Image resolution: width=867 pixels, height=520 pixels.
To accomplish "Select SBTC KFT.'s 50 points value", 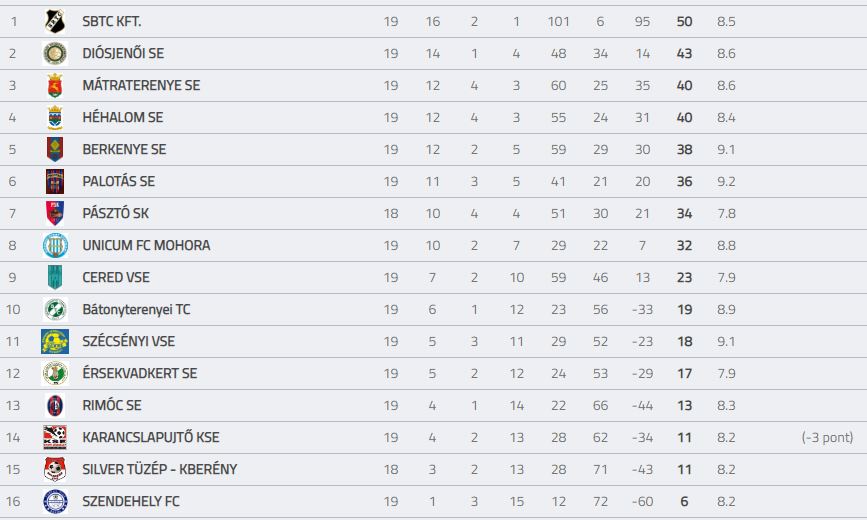I will click(685, 22).
